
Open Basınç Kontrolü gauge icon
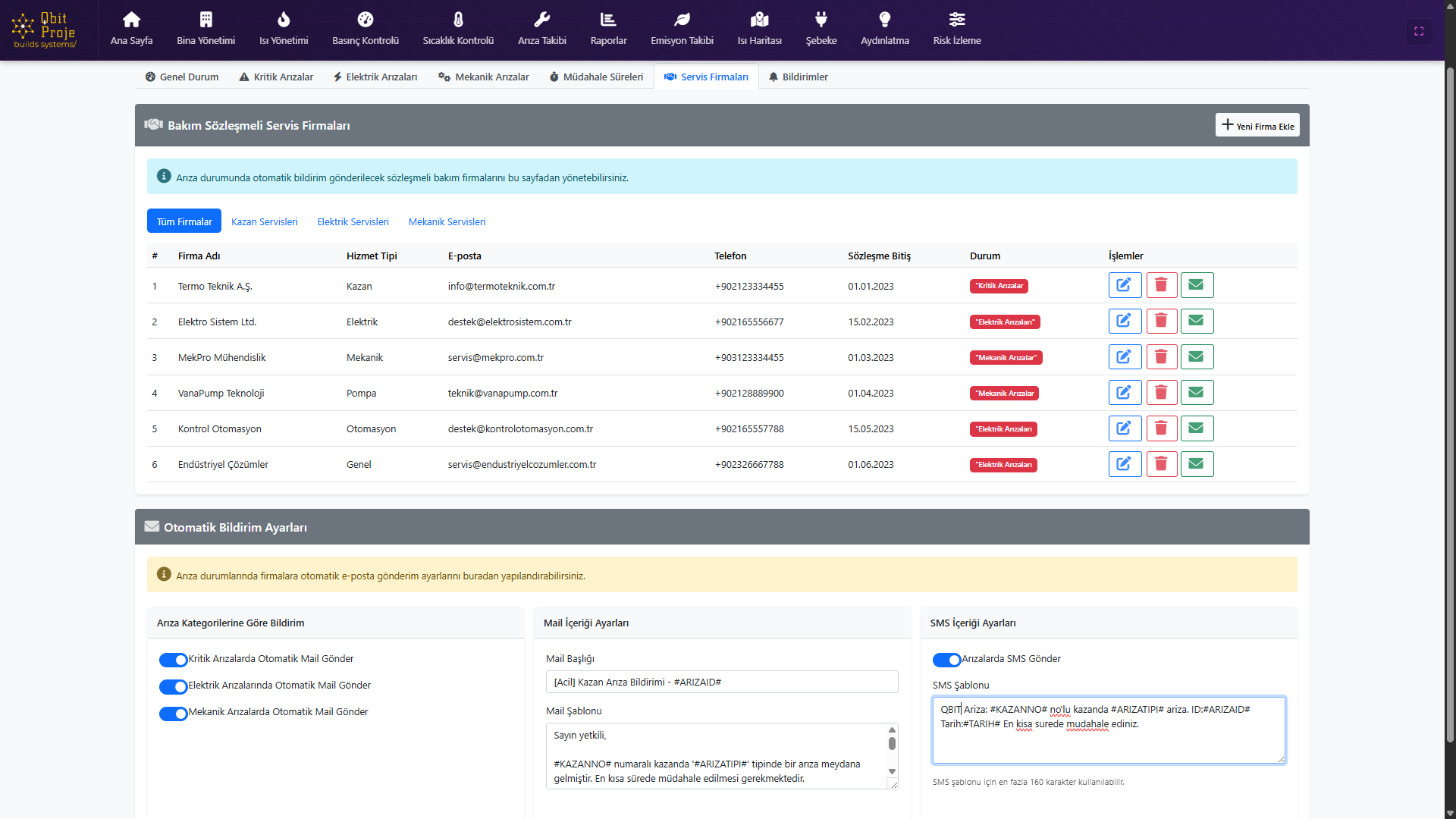[x=365, y=20]
